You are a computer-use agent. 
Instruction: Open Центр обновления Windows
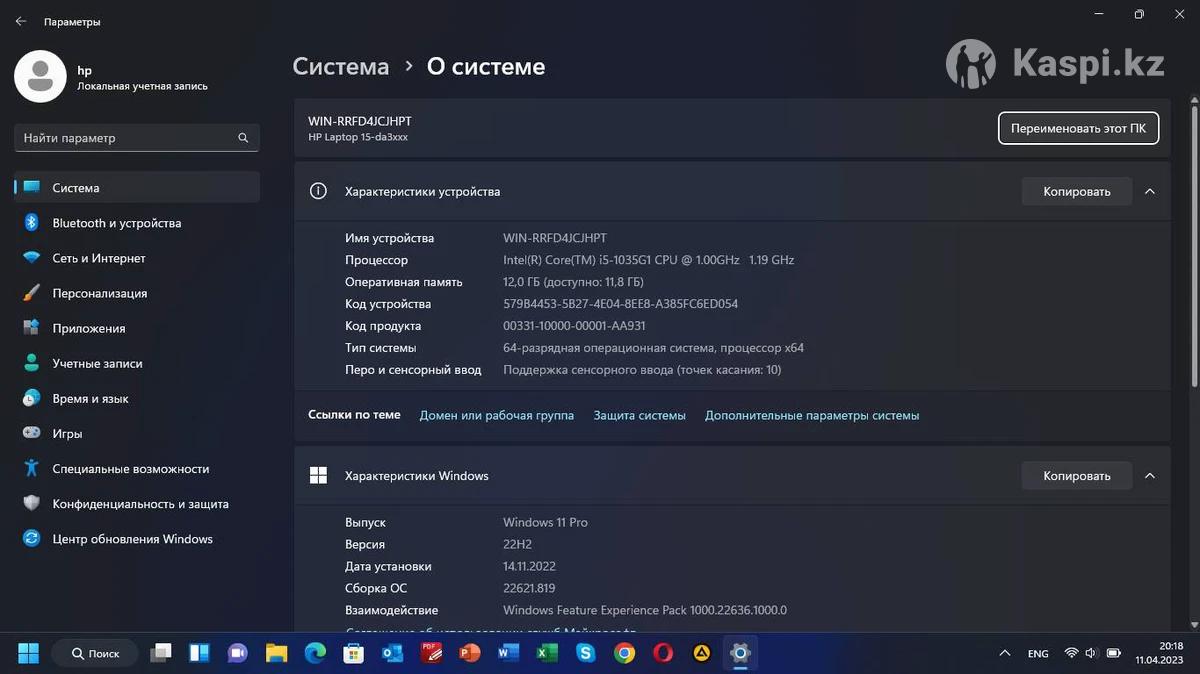pos(137,539)
